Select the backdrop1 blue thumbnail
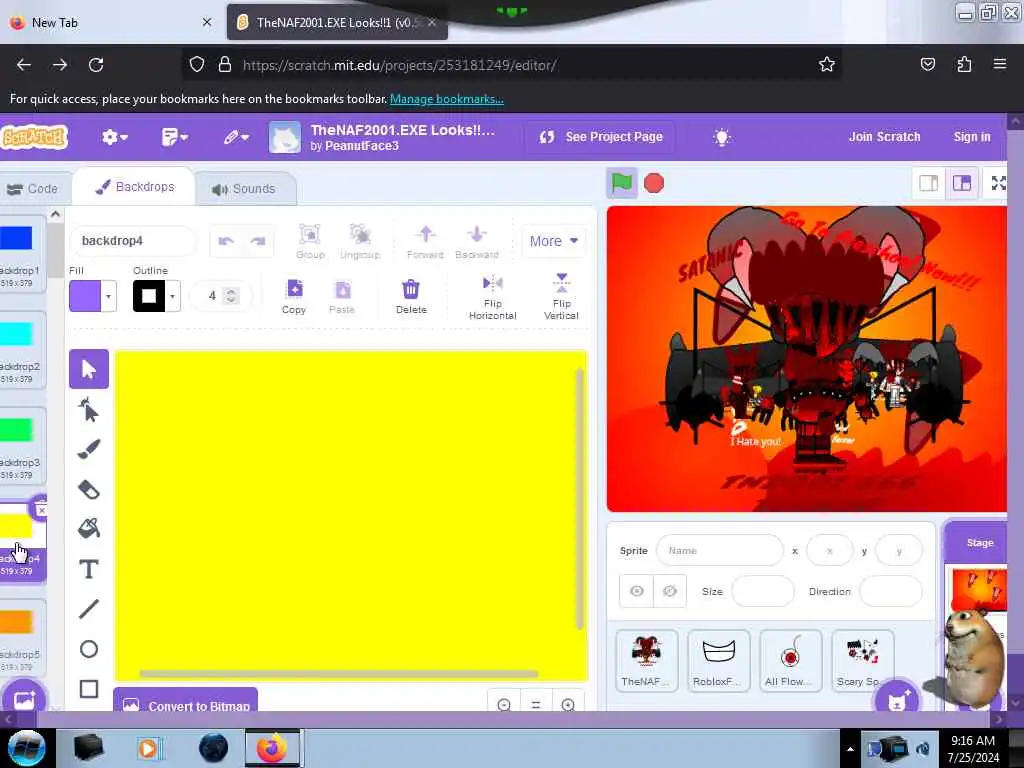Screen dimensions: 1024x768 (20, 253)
